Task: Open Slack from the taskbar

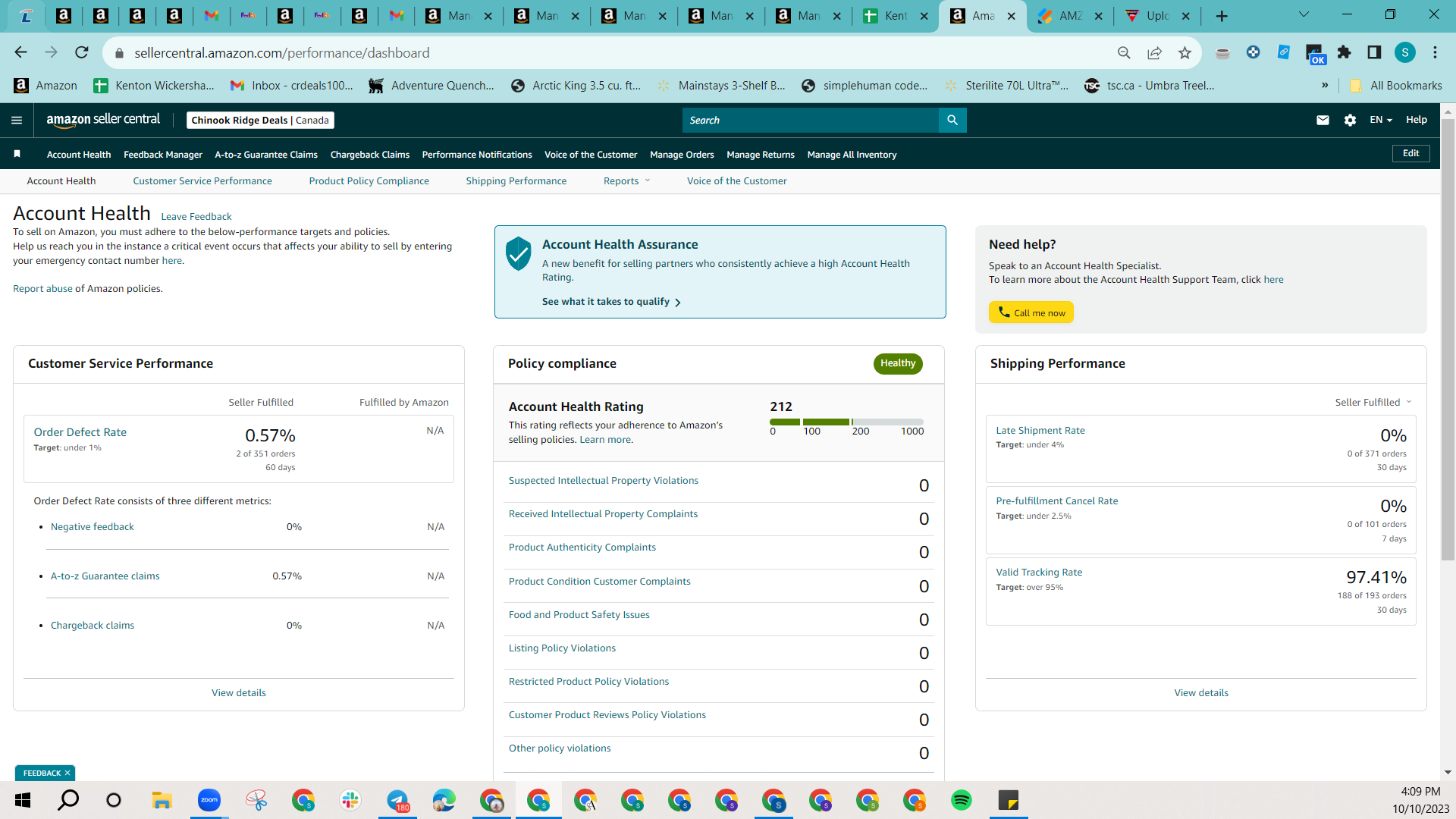Action: click(x=350, y=800)
